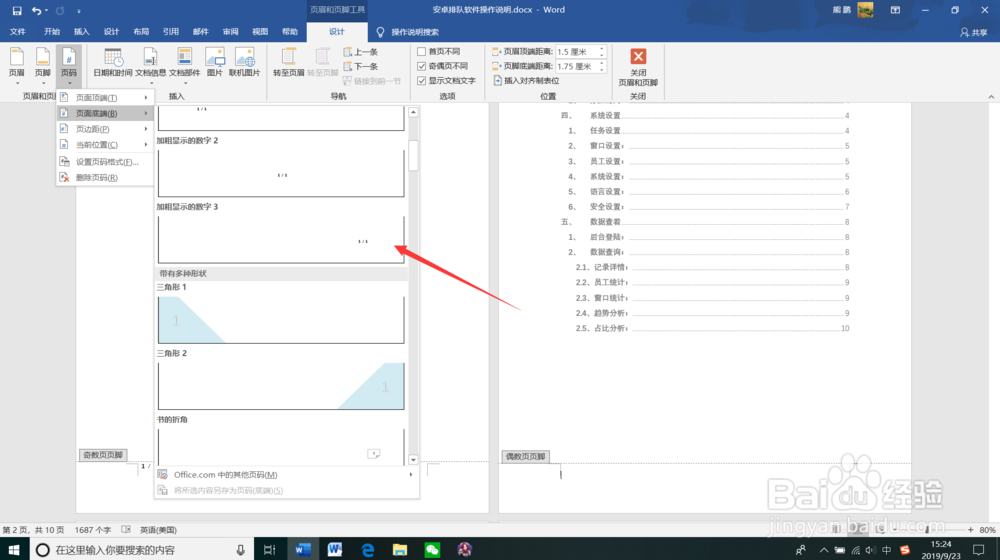
Task: Expand Office.com 中的其他页码 submenu
Action: [x=286, y=475]
